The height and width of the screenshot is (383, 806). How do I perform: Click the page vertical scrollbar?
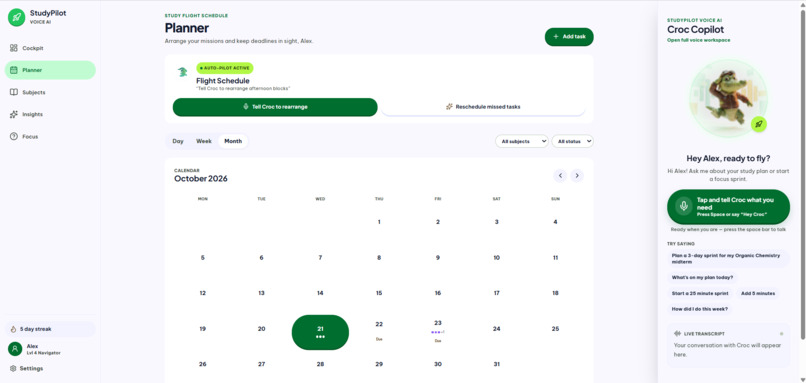(802, 174)
